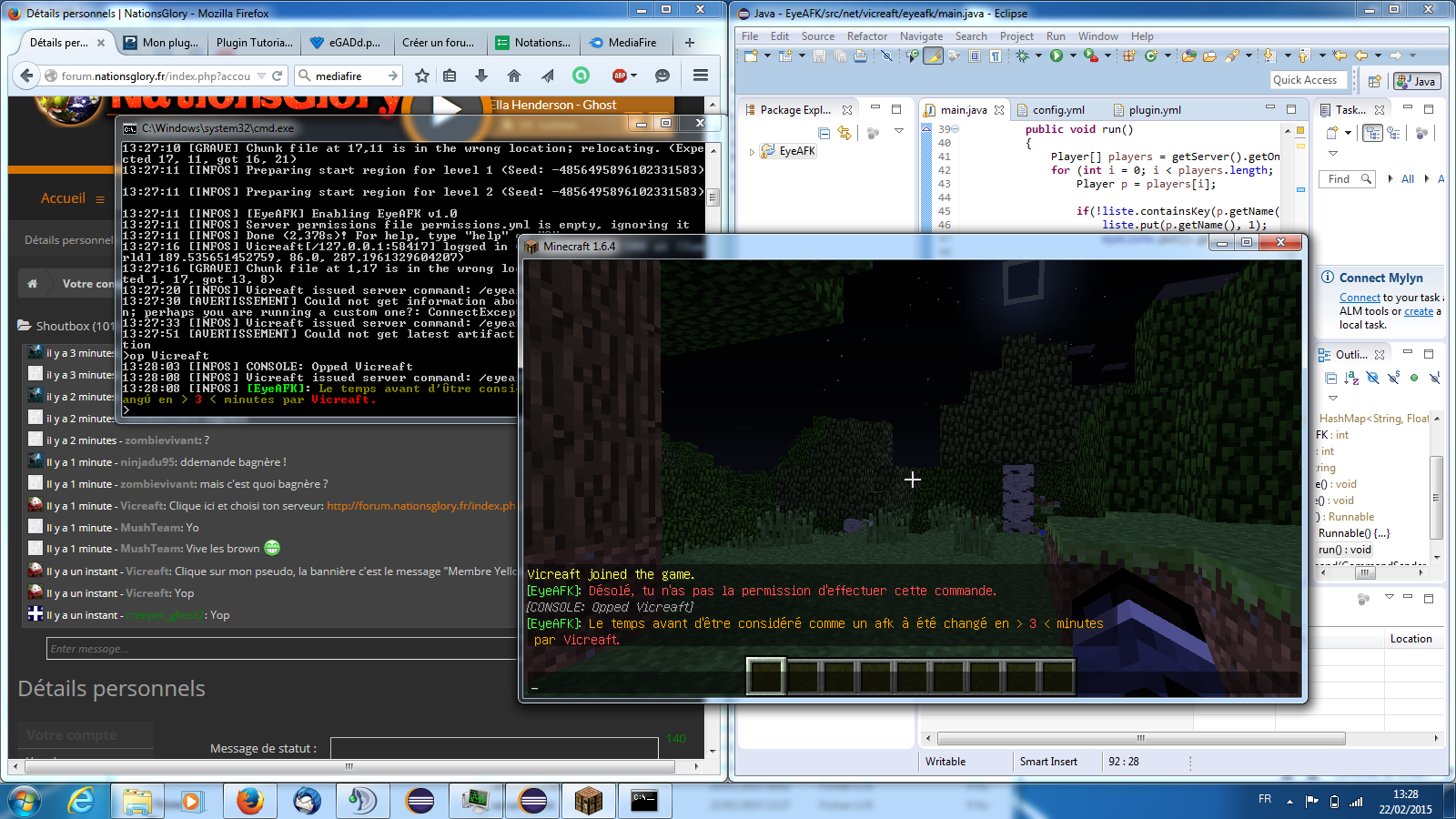Click shoutbox Enter message field
The image size is (1456, 819).
click(281, 649)
